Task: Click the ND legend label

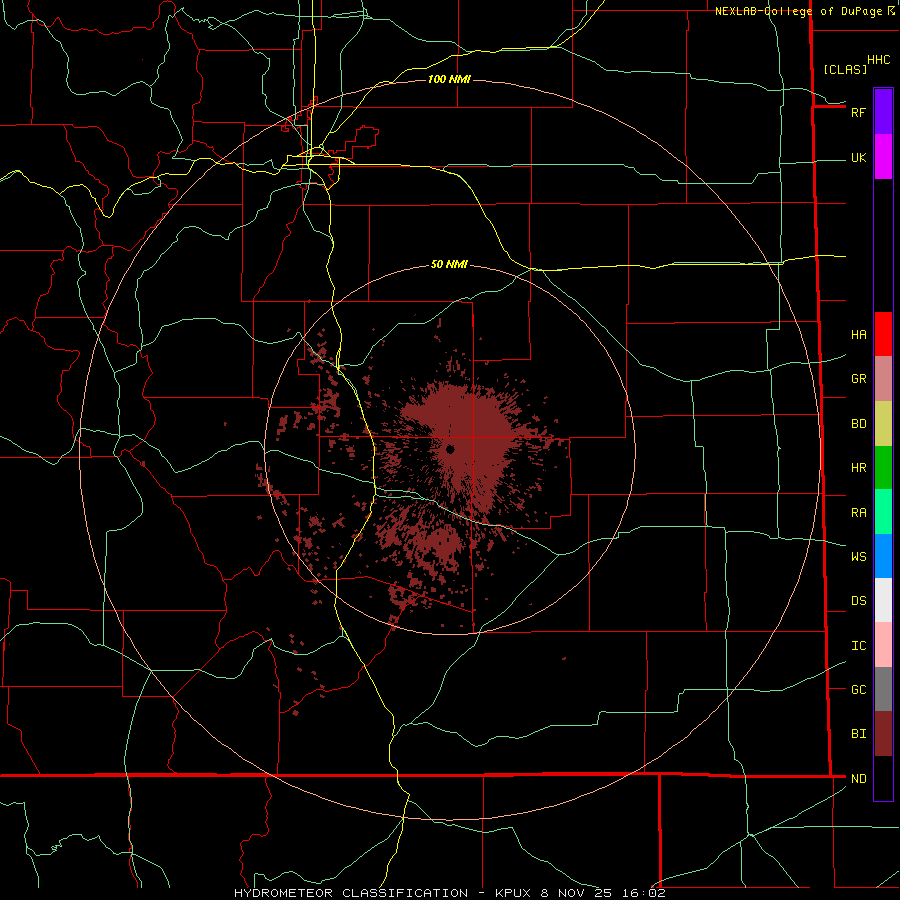Action: (x=858, y=778)
